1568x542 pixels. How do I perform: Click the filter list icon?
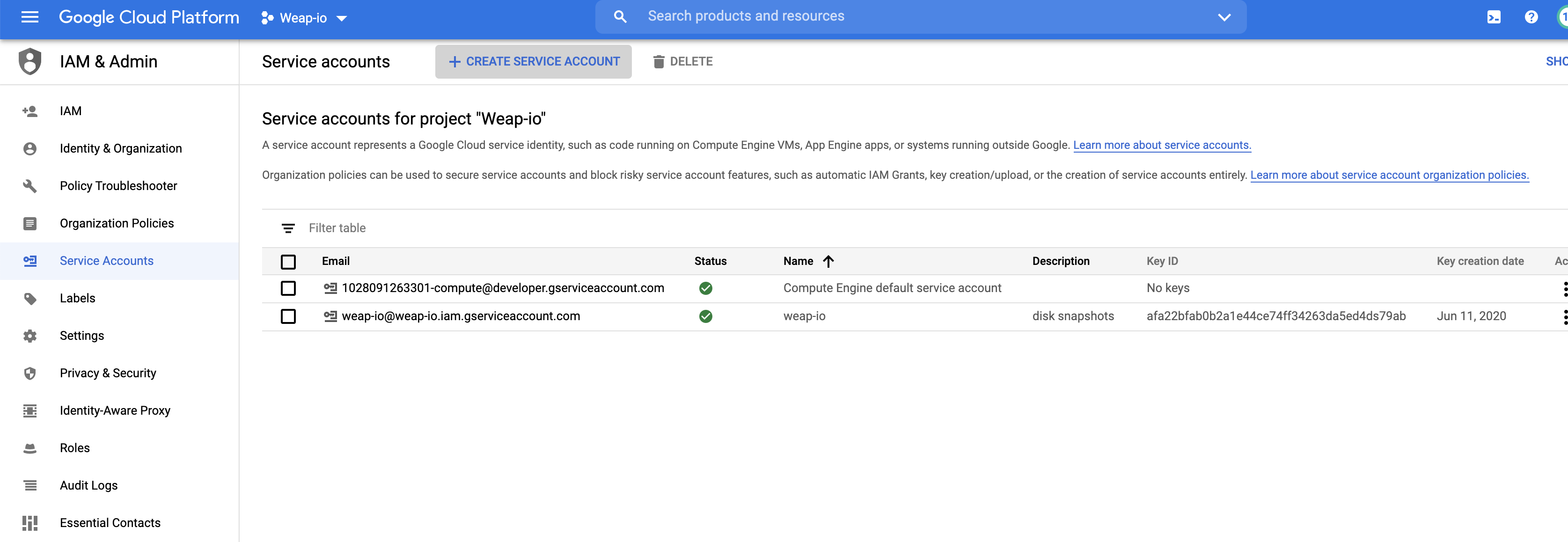tap(288, 228)
